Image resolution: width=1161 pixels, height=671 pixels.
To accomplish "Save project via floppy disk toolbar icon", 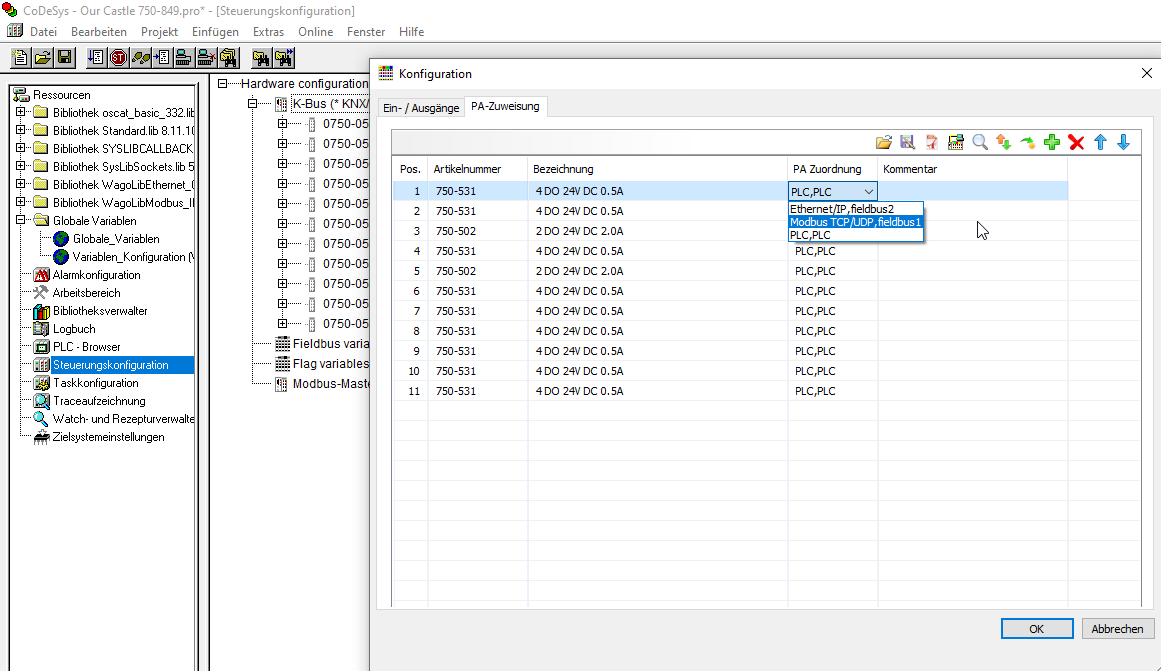I will coord(65,57).
